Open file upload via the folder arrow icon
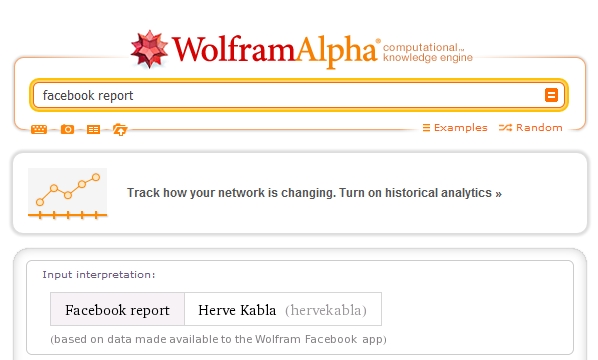The height and width of the screenshot is (360, 598). [120, 130]
